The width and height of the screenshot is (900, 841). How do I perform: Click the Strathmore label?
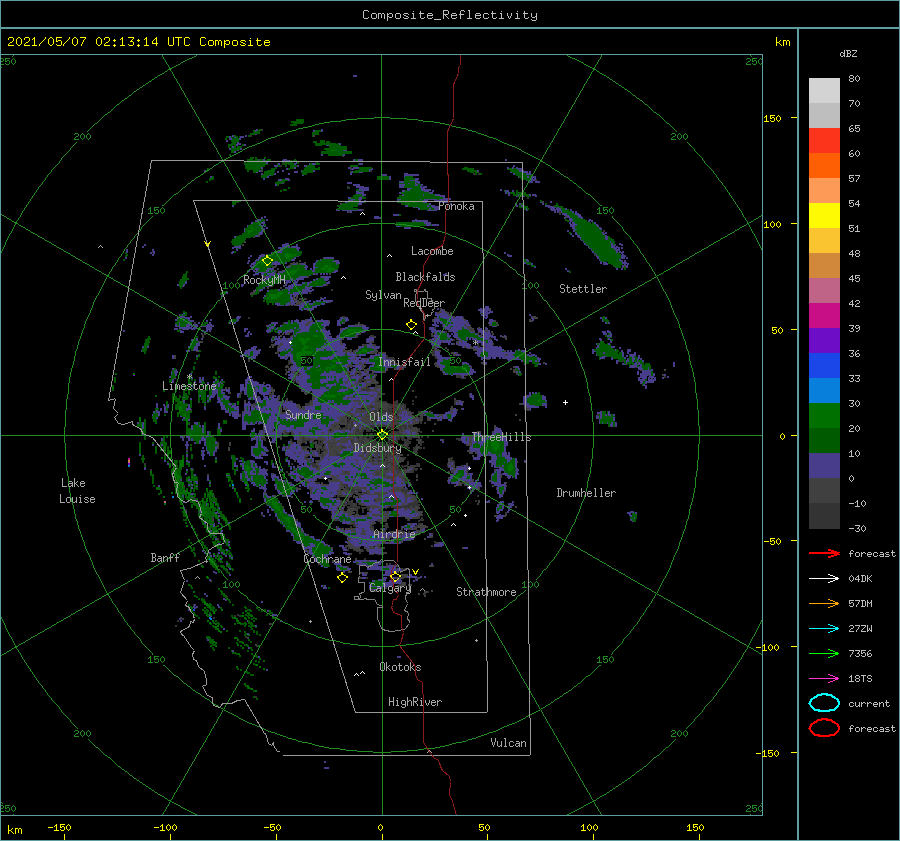tap(486, 592)
